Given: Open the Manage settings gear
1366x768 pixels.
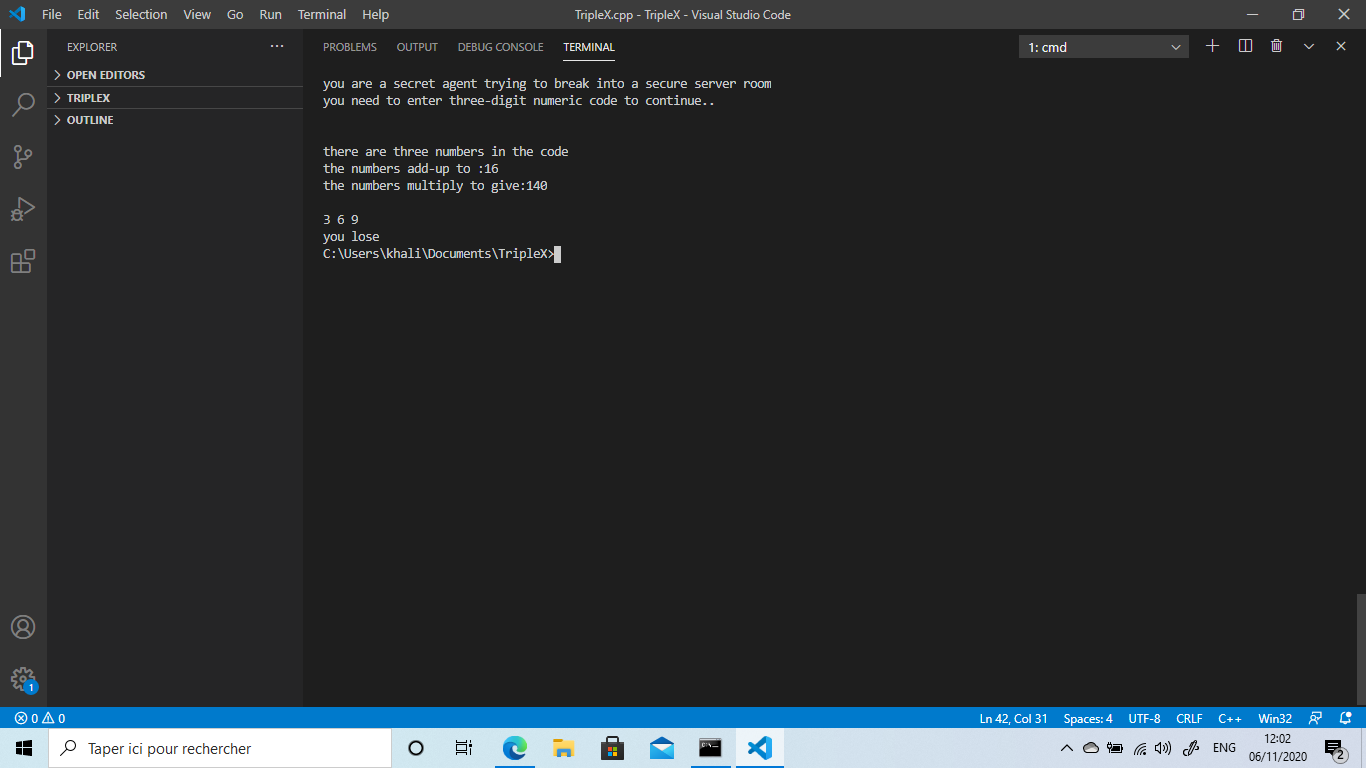Looking at the screenshot, I should tap(22, 679).
